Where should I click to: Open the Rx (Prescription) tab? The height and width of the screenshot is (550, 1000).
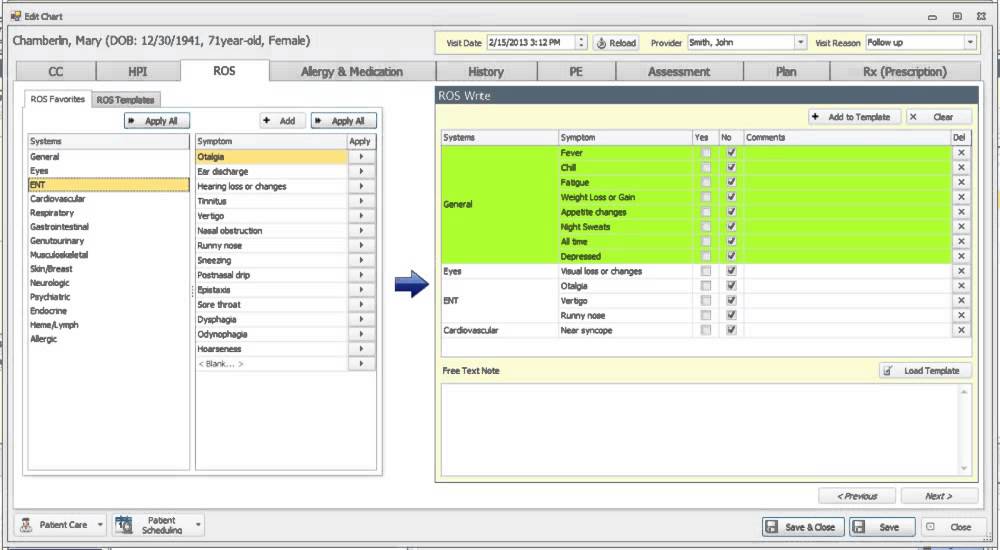pos(904,71)
